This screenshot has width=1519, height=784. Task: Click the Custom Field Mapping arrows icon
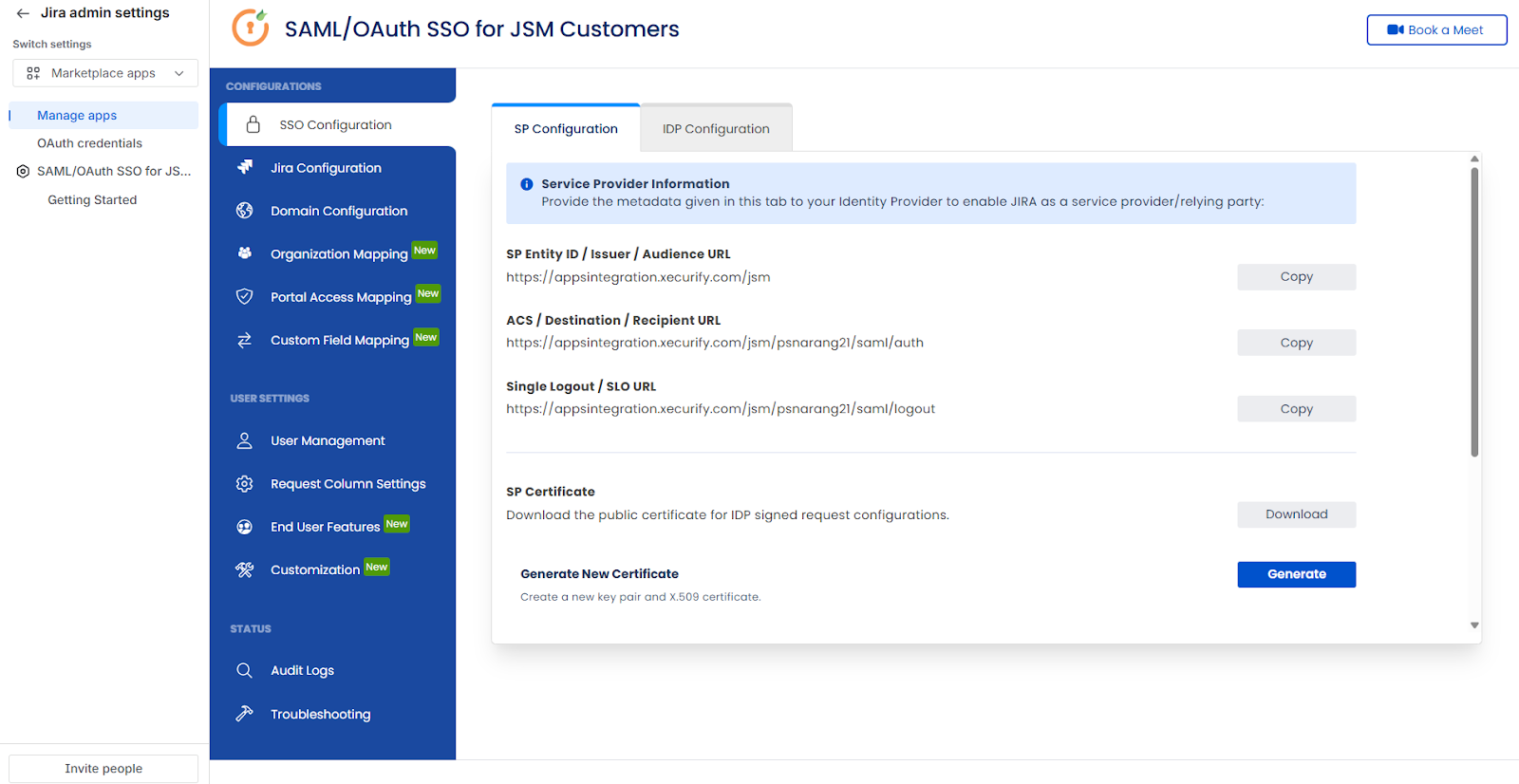[x=245, y=340]
